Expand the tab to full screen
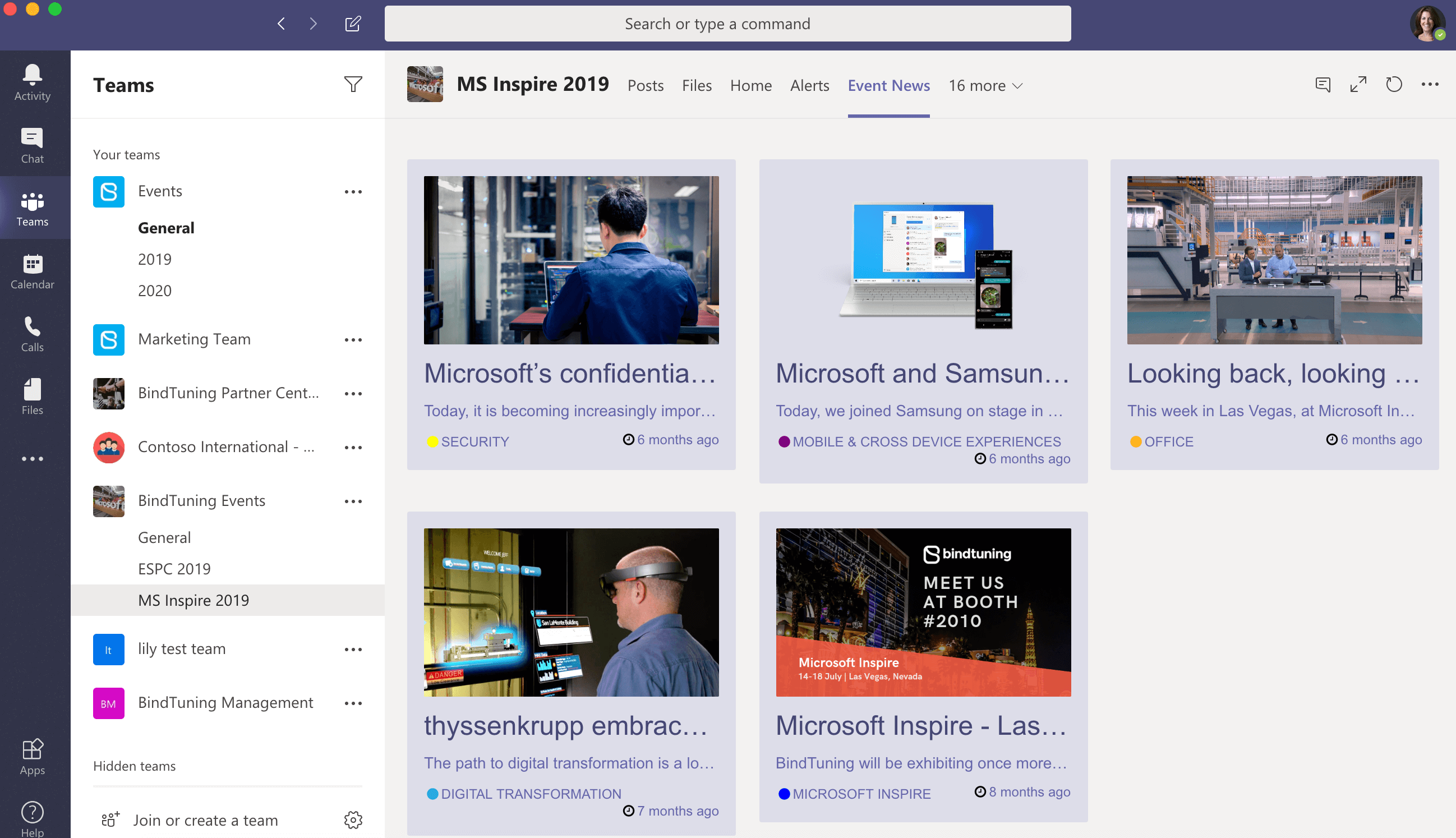The width and height of the screenshot is (1456, 838). [1358, 85]
